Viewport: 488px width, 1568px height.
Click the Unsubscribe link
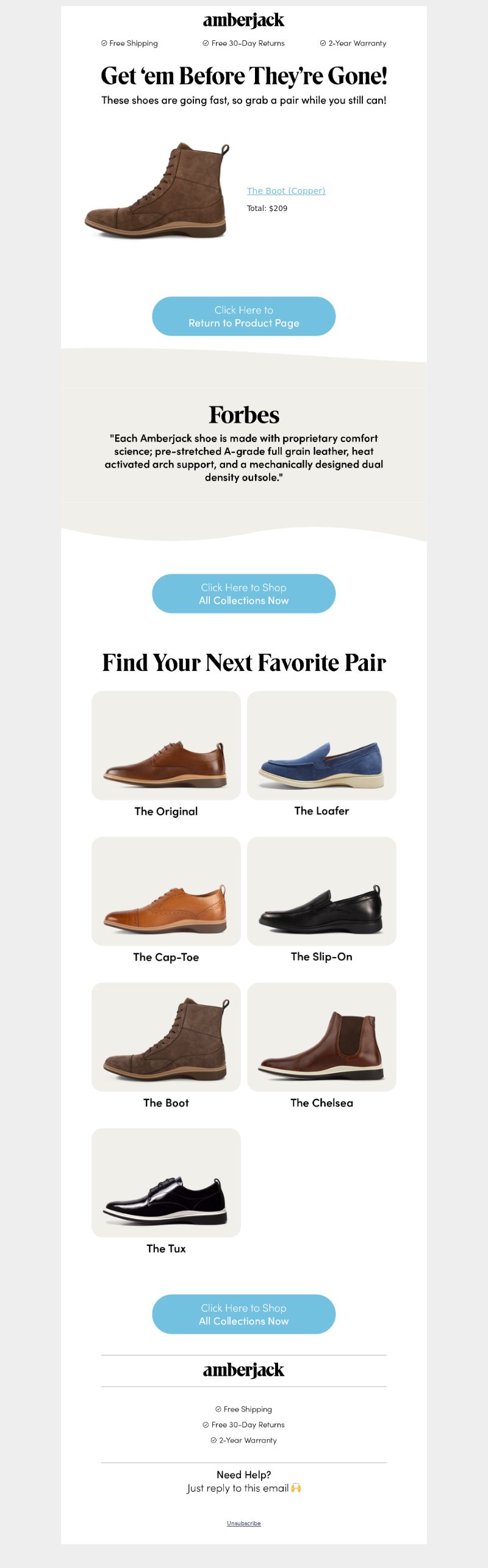coord(244,1523)
